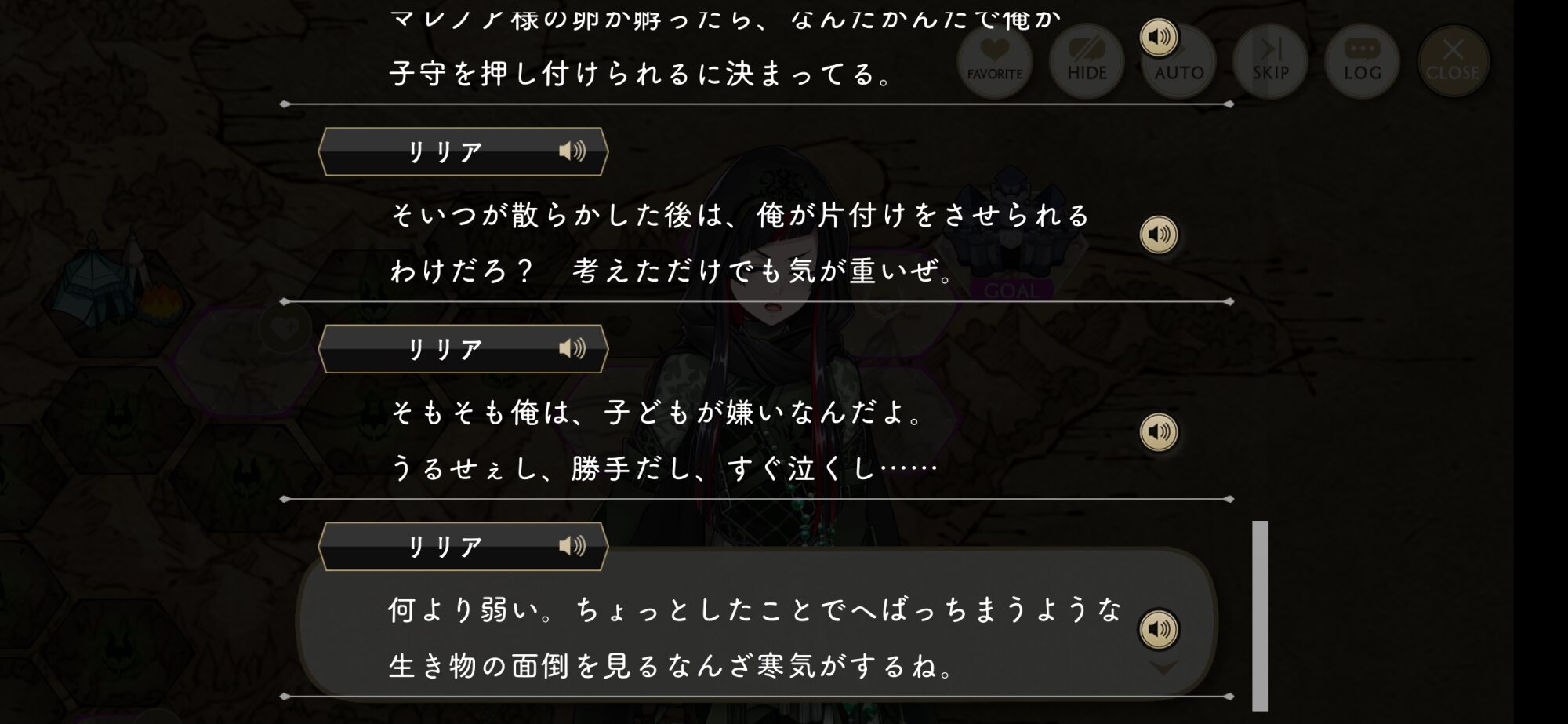Click the down chevron below last dialogue
This screenshot has height=724, width=1568.
(x=1163, y=668)
